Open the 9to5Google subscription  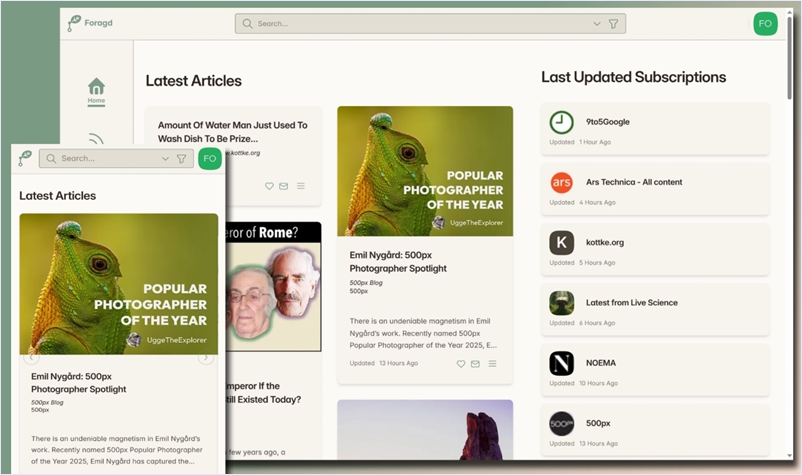coord(655,128)
